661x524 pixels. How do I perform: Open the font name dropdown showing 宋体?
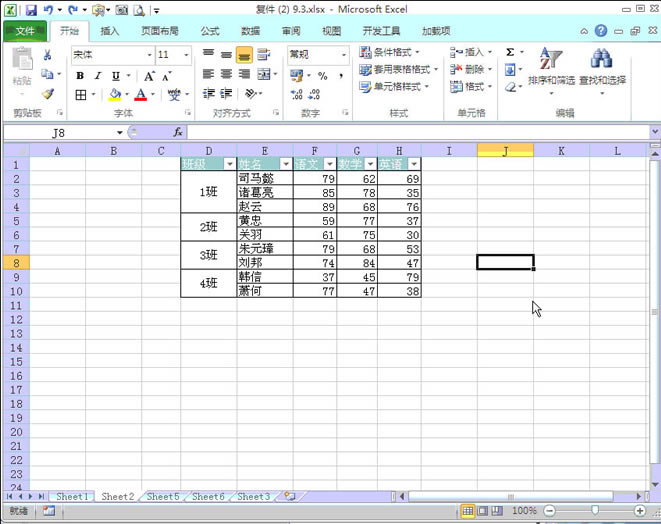pyautogui.click(x=149, y=55)
